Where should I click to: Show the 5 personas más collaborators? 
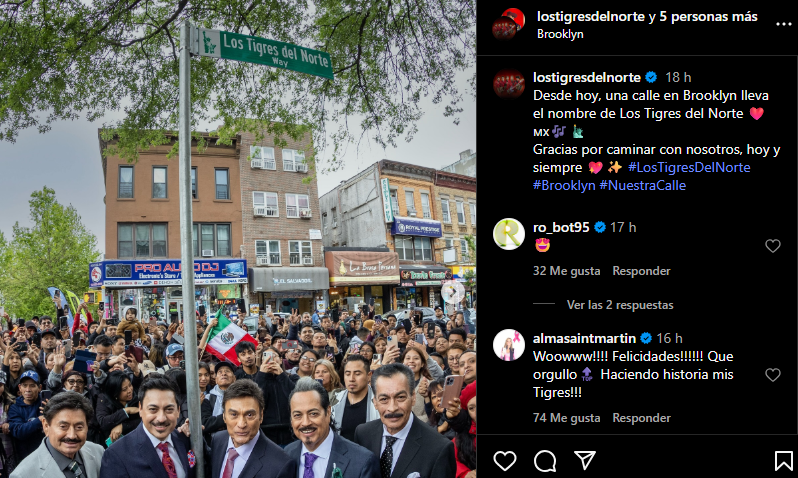pos(708,16)
